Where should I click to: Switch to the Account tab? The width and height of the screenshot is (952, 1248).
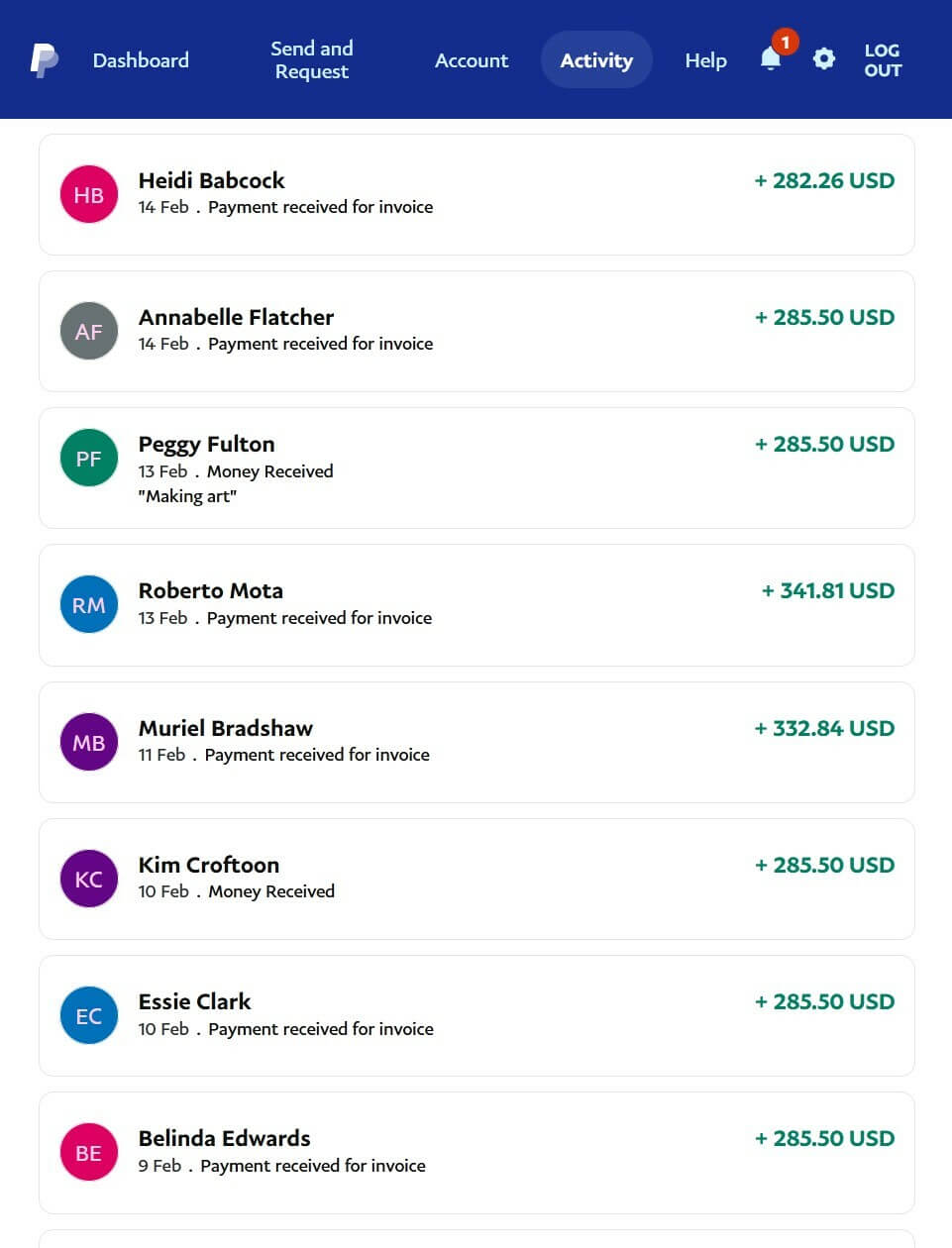pyautogui.click(x=472, y=60)
